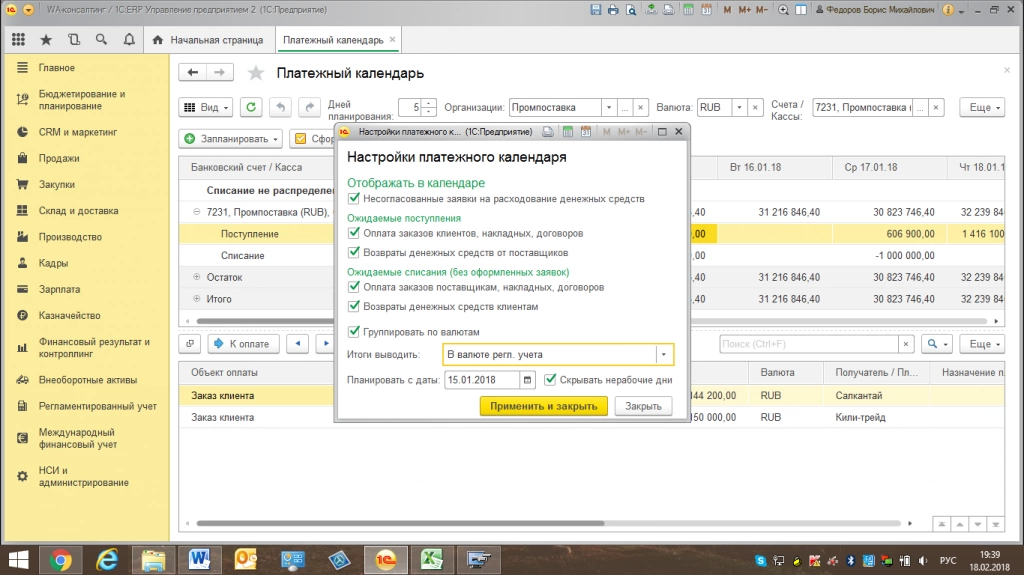Click the zoom magnifier icon in title bar
1024x575 pixels.
click(x=783, y=10)
